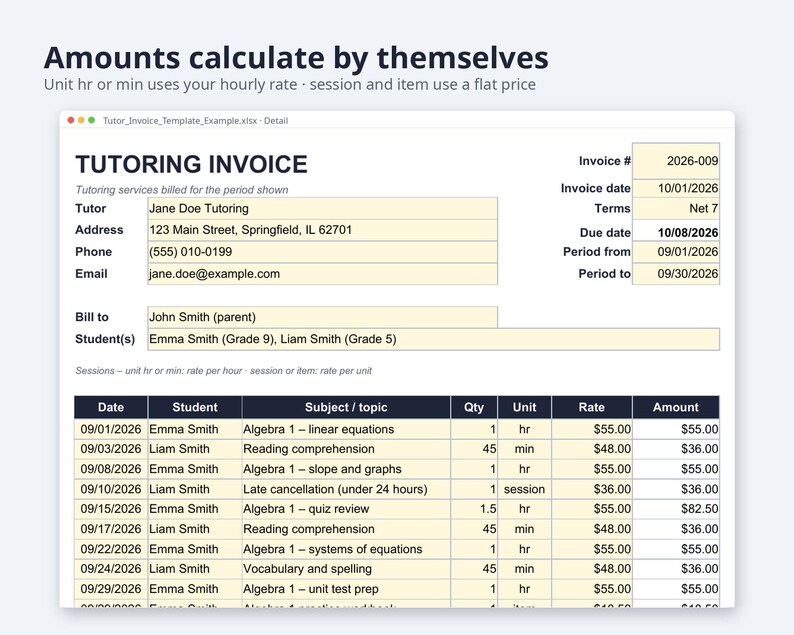
Task: Select the amount $36.00 in the 09/03/2026 row
Action: (x=676, y=449)
